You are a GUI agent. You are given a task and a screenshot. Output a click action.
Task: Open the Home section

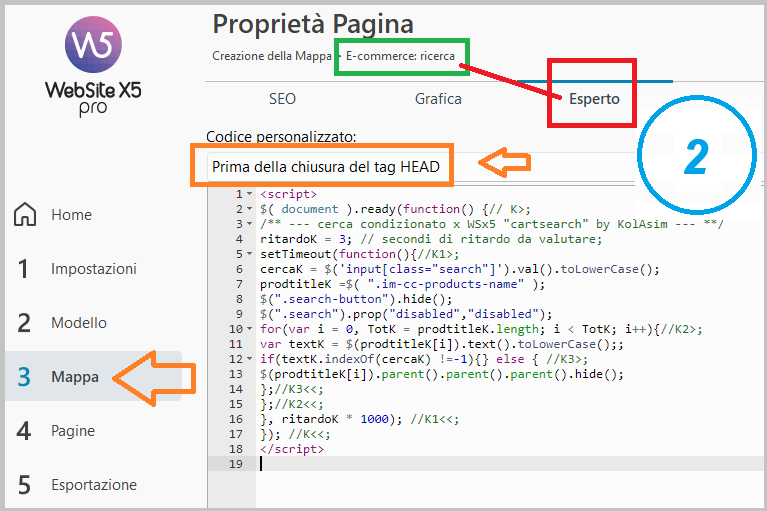point(71,215)
